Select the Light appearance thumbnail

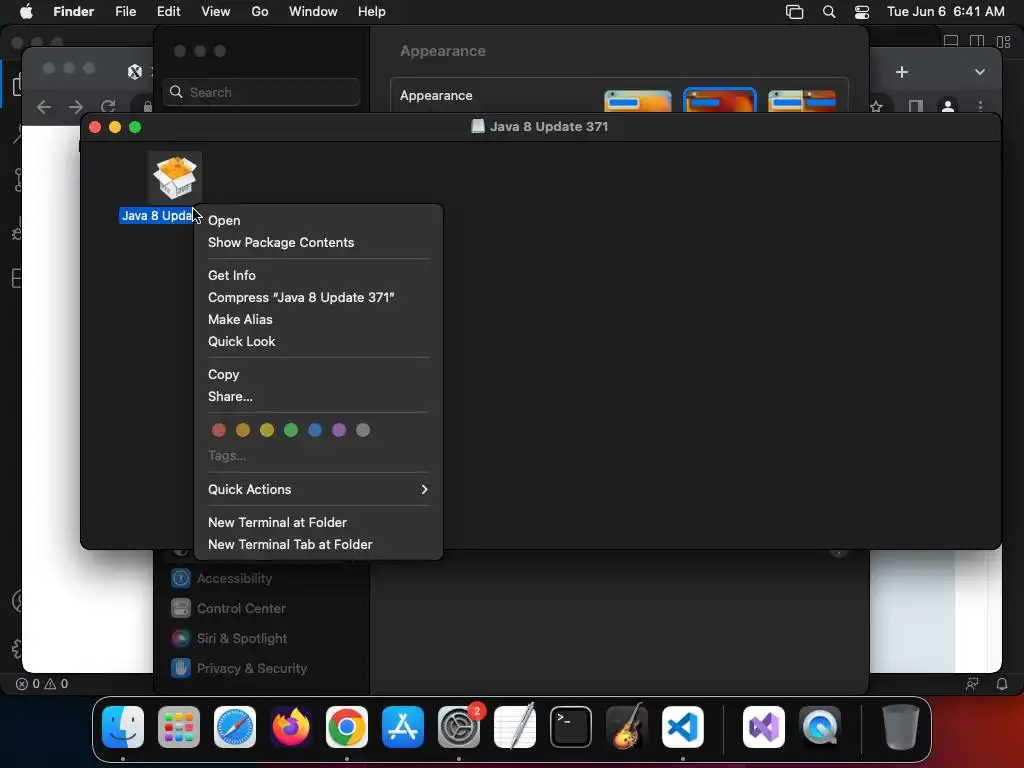(638, 101)
